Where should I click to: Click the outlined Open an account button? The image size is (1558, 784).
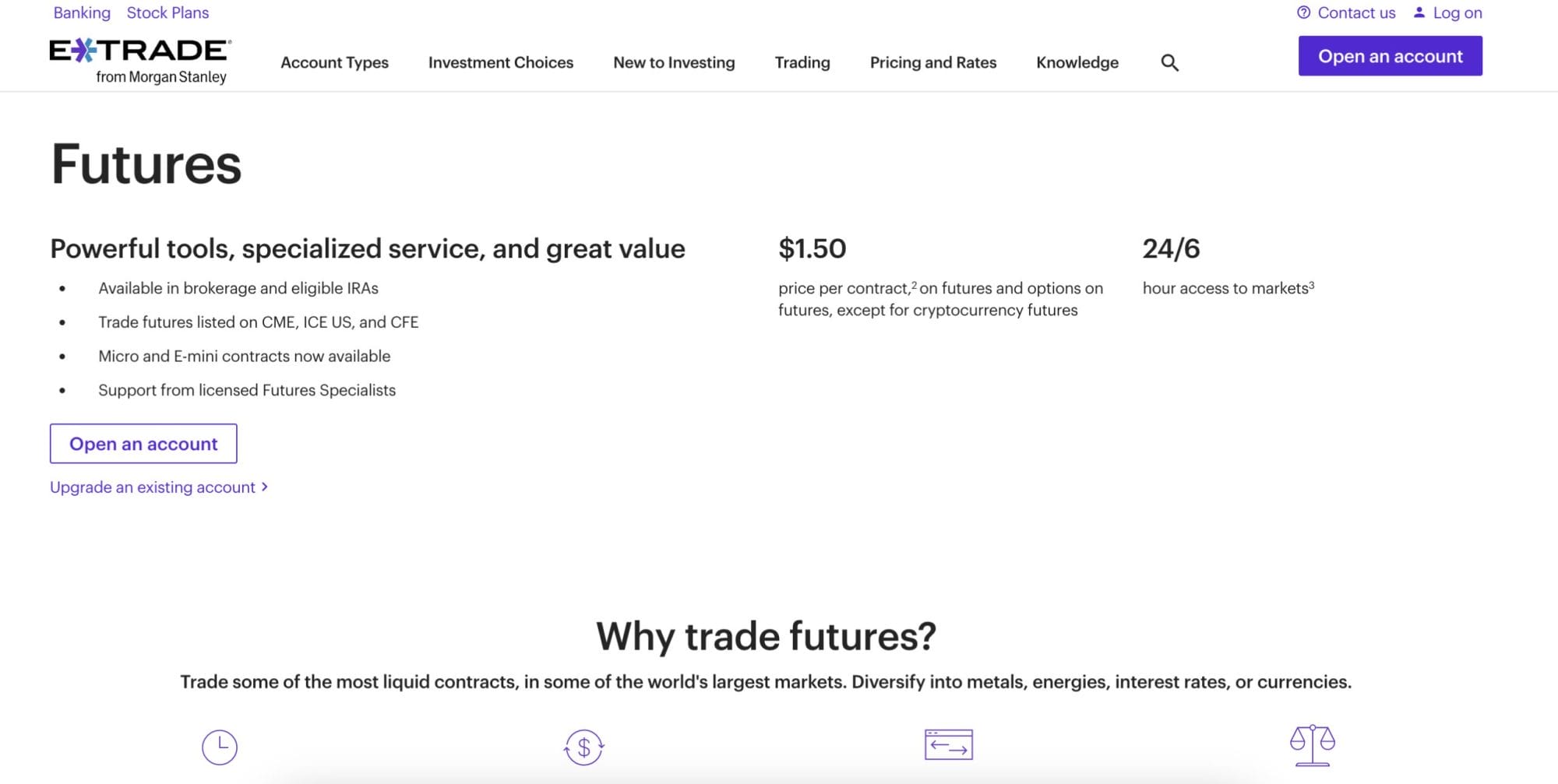click(143, 444)
